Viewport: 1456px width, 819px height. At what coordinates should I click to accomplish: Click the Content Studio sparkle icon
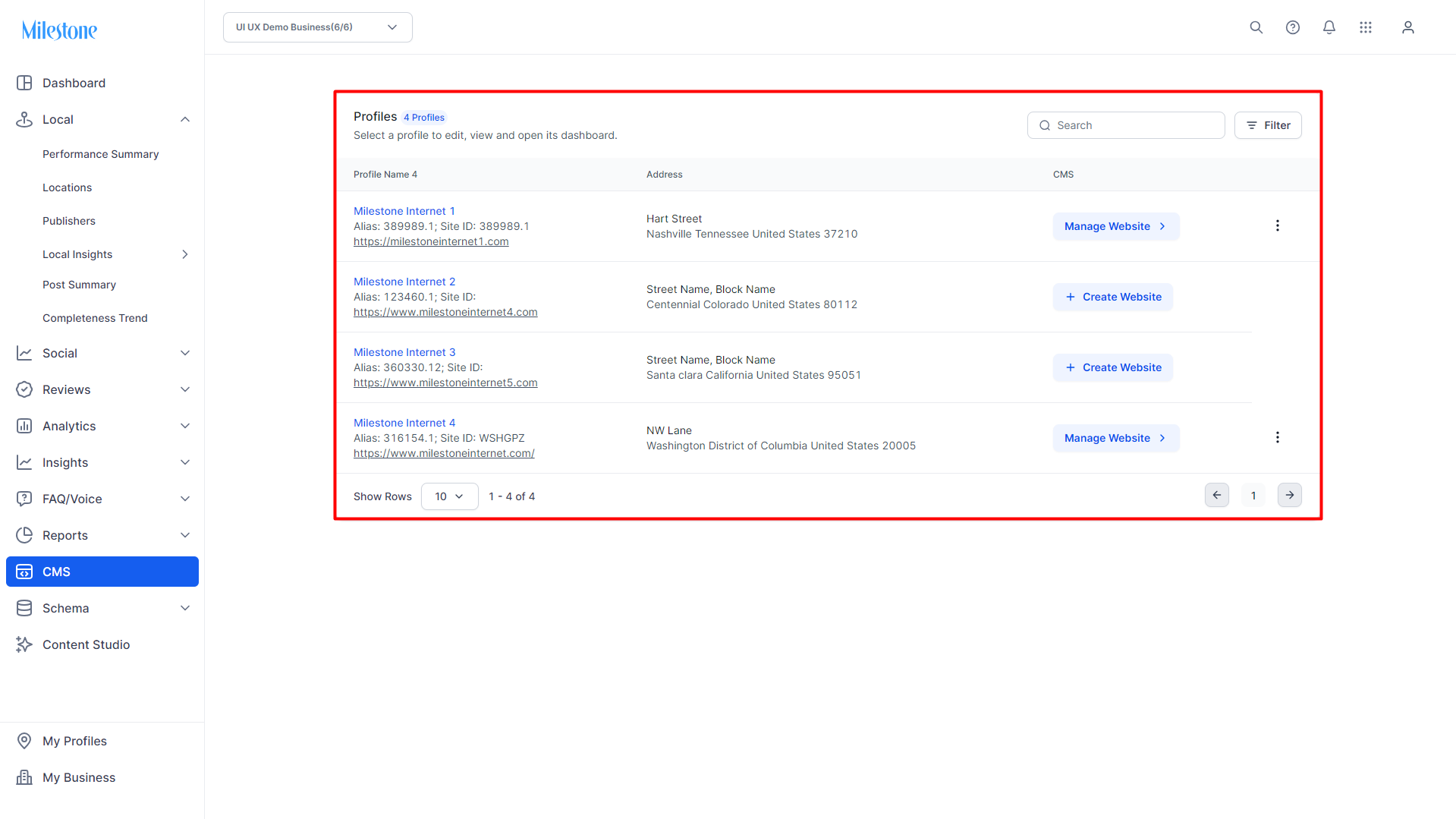(24, 644)
